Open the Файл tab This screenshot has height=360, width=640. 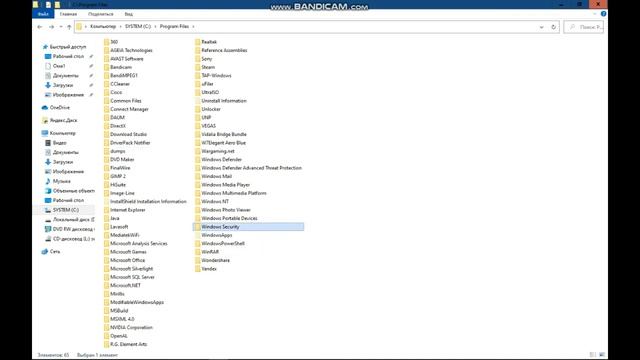click(43, 14)
